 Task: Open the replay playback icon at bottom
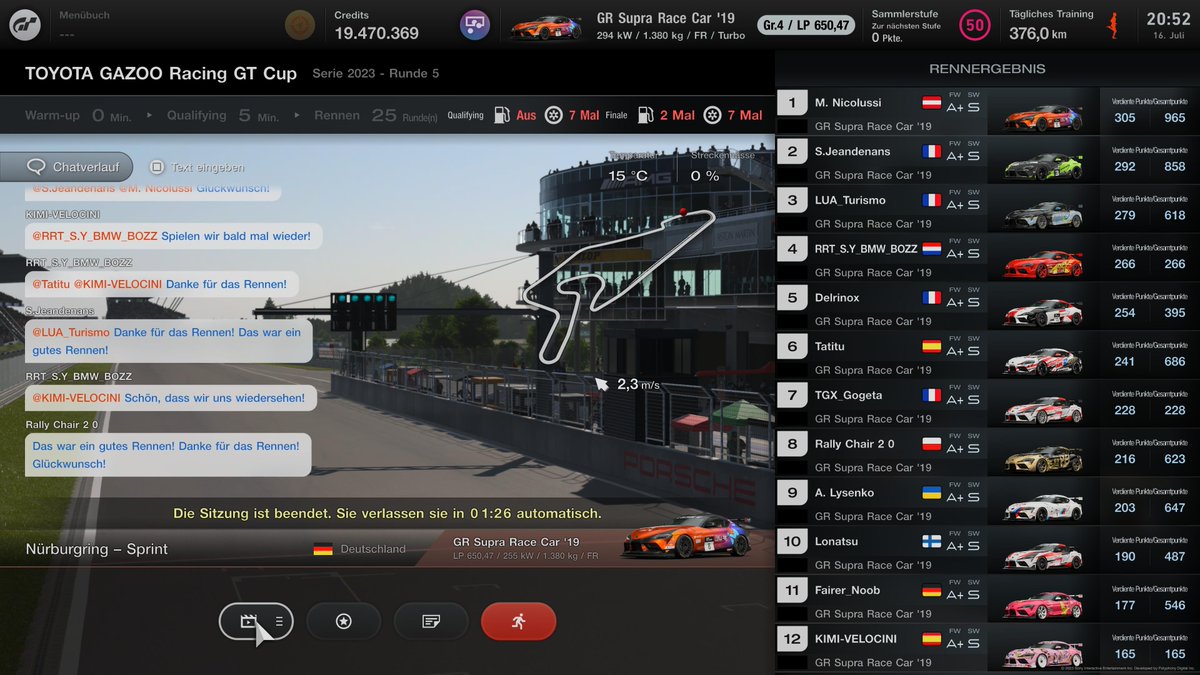(x=248, y=621)
